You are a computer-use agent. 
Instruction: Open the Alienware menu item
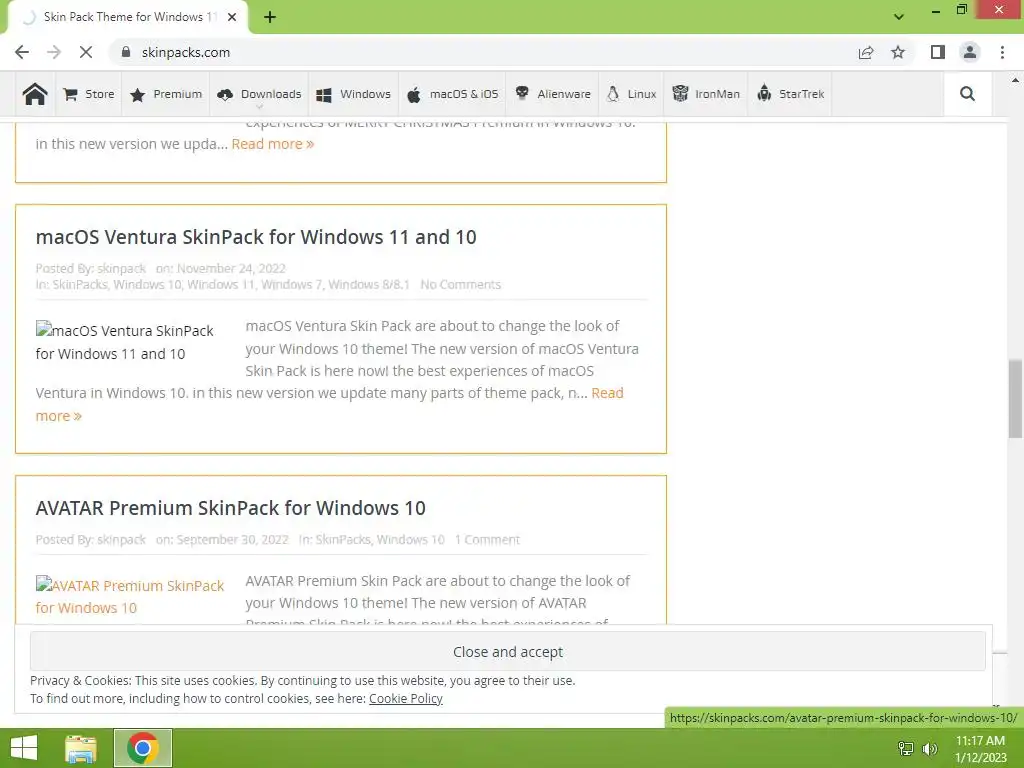[x=552, y=94]
